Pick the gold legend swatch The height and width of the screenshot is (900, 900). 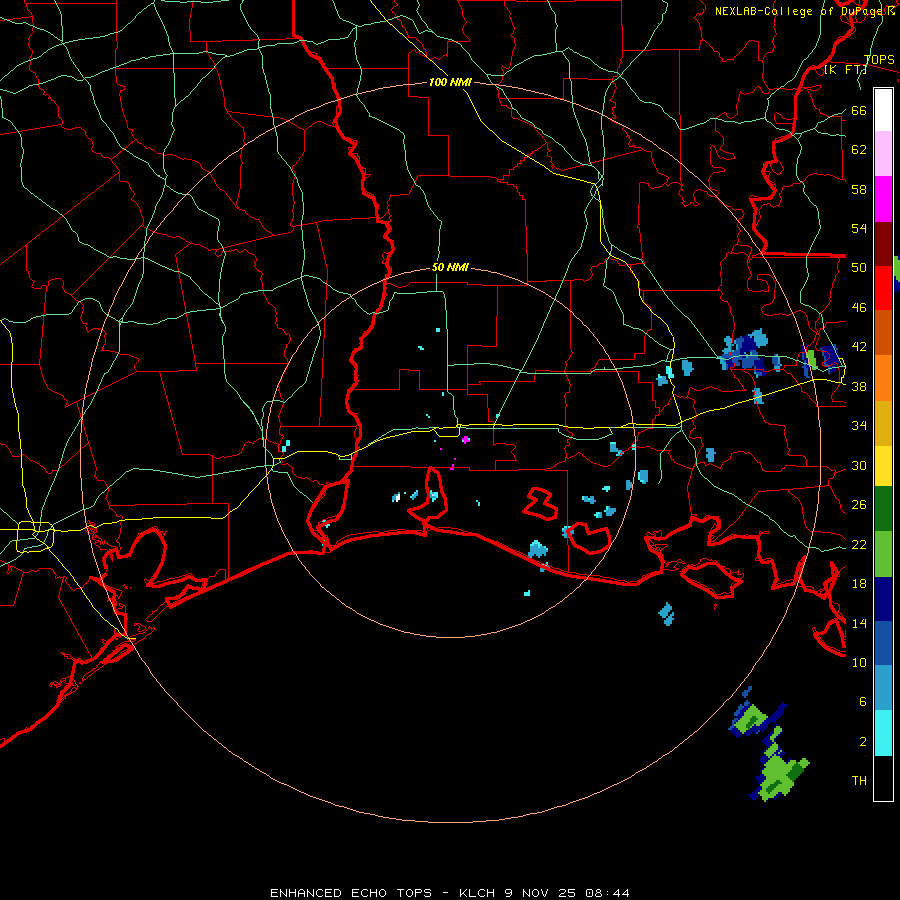click(x=883, y=423)
